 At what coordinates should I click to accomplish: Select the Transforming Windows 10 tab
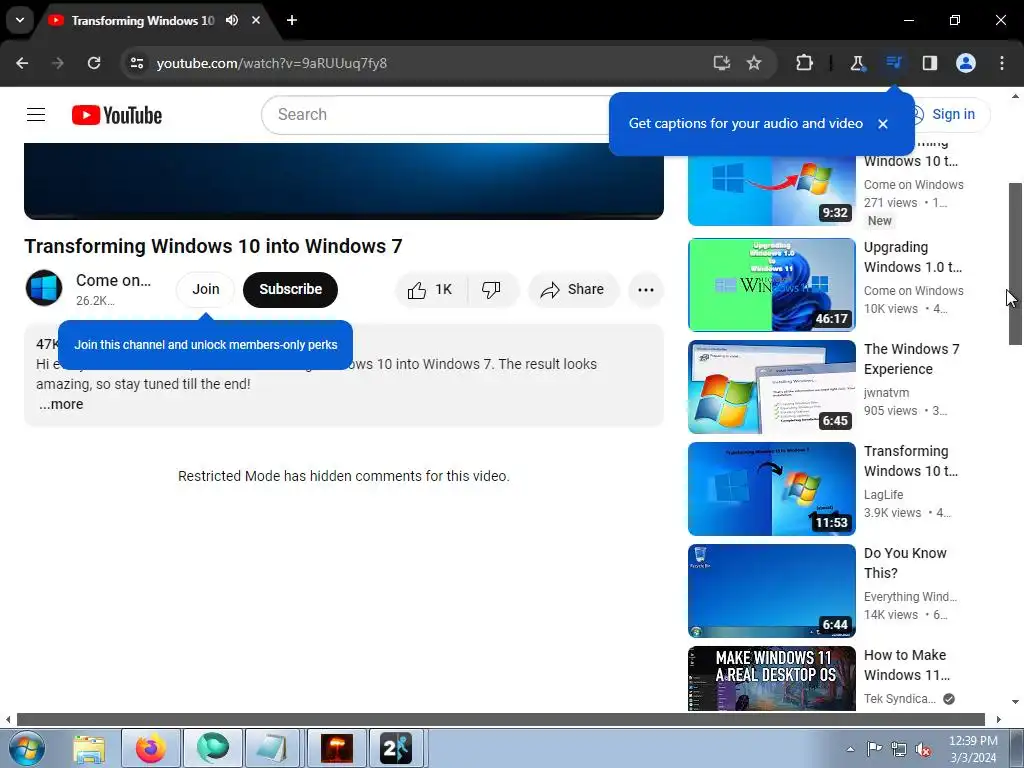(x=142, y=21)
